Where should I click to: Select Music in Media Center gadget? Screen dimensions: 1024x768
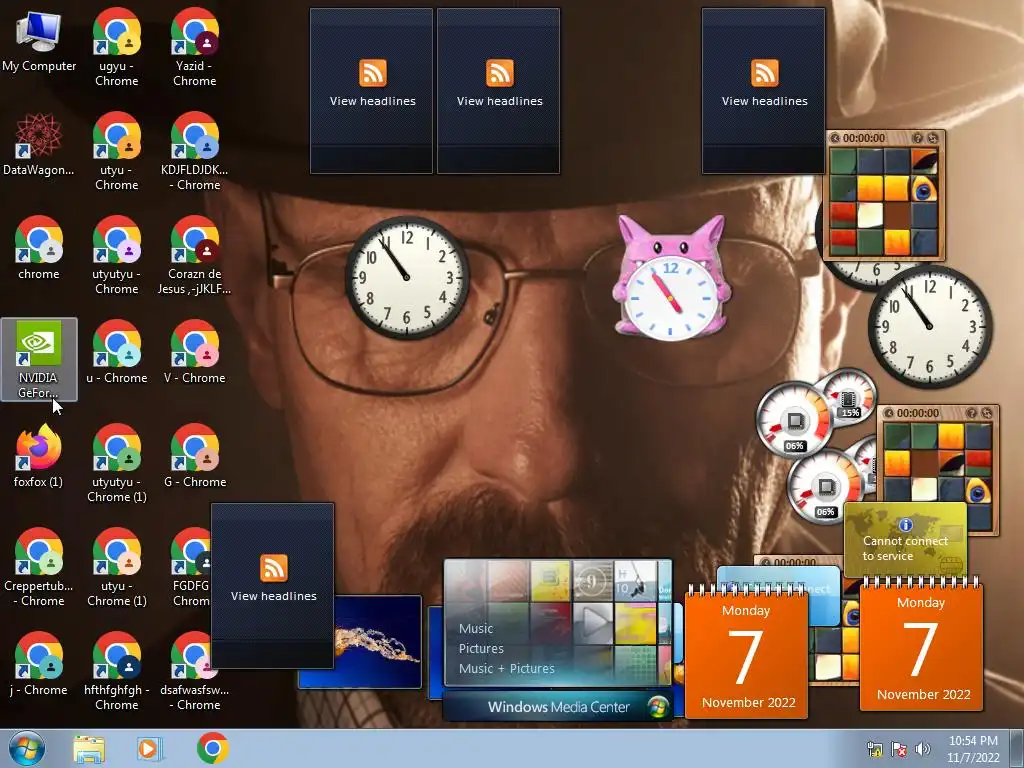[475, 628]
